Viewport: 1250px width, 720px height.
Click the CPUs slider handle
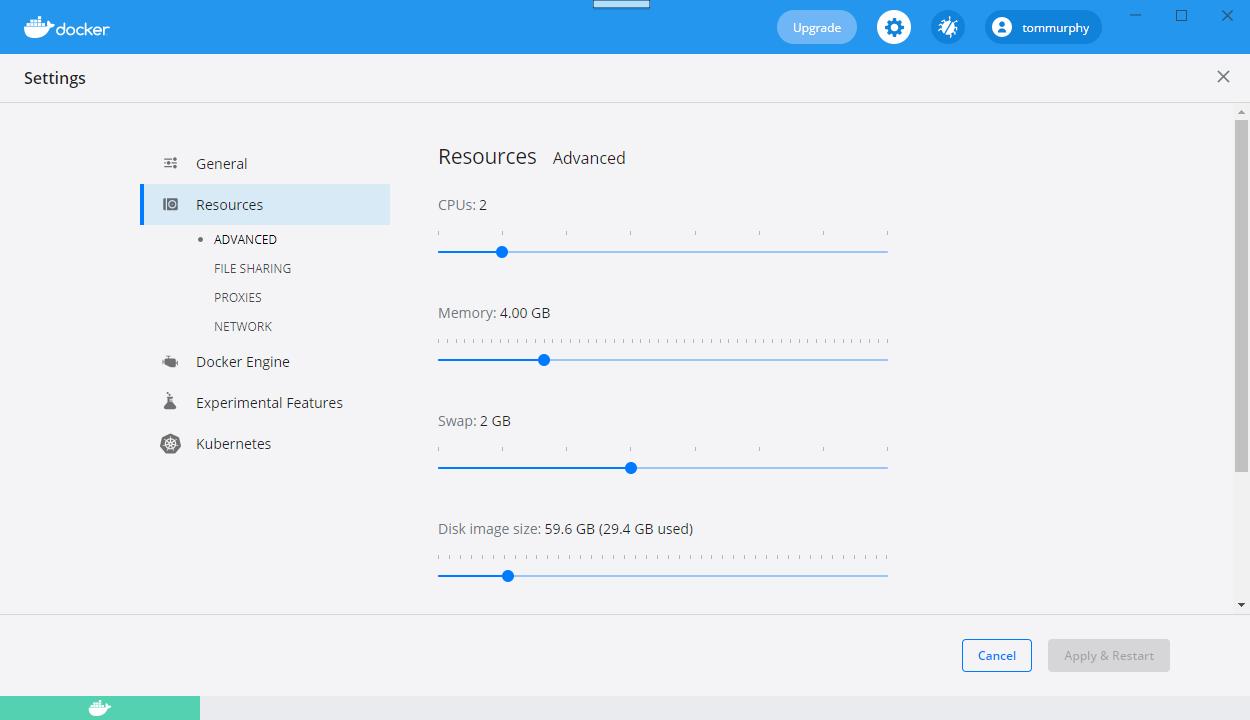tap(502, 252)
